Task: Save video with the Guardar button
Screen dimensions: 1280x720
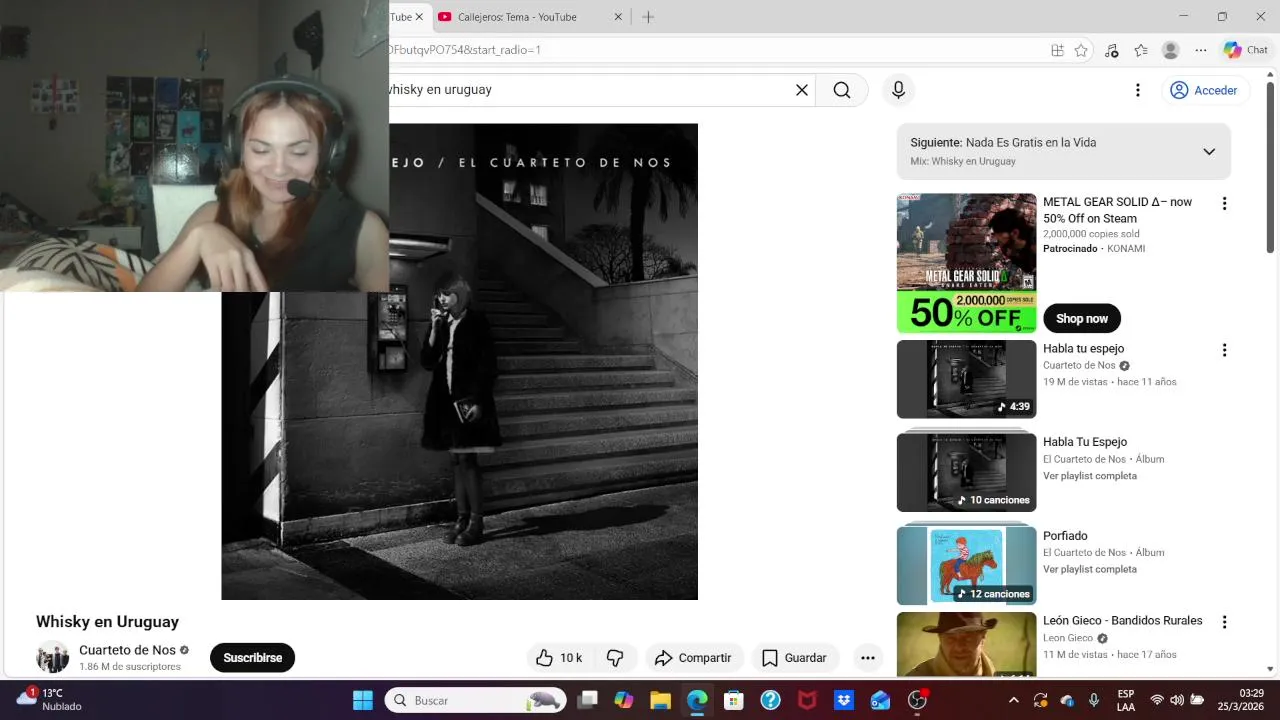Action: point(795,658)
